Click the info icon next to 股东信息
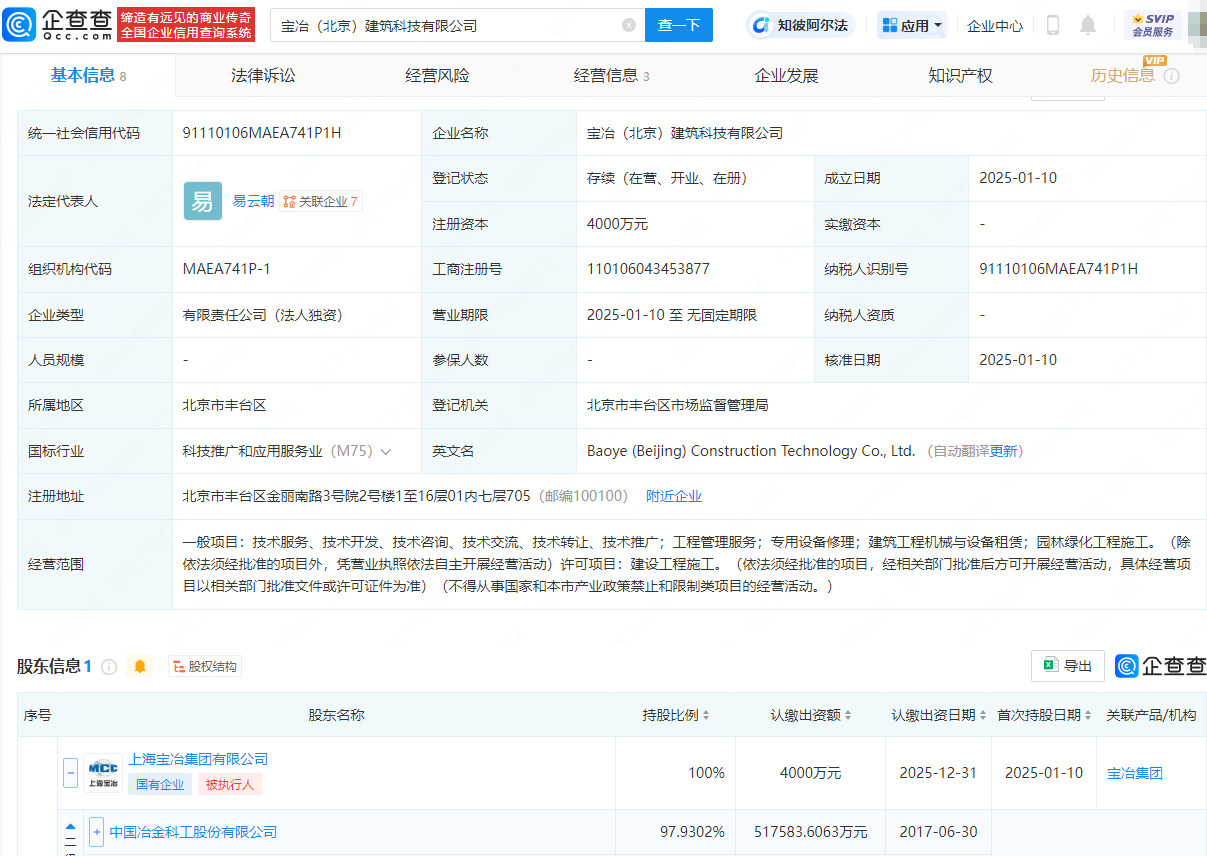Viewport: 1207px width, 856px height. (110, 666)
